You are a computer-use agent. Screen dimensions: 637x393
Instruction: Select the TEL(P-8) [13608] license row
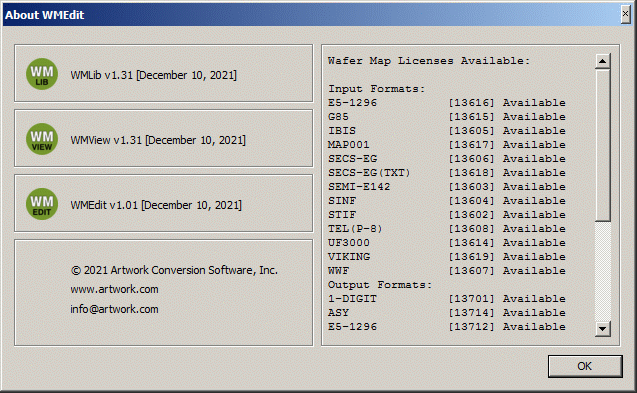coord(447,229)
